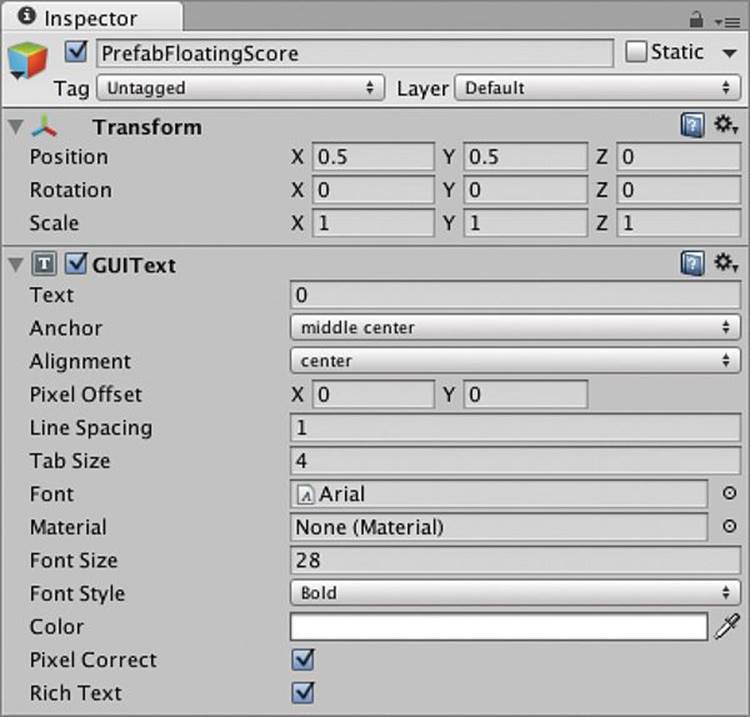This screenshot has width=750, height=717.
Task: Open GUIText component gear menu
Action: coord(726,263)
